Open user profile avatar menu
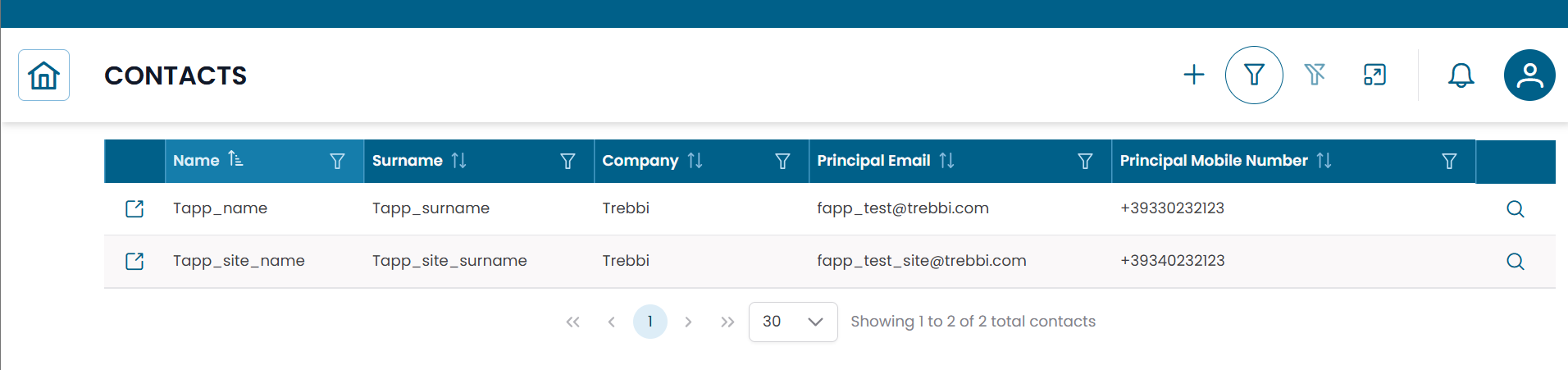This screenshot has height=370, width=1568. [x=1529, y=75]
